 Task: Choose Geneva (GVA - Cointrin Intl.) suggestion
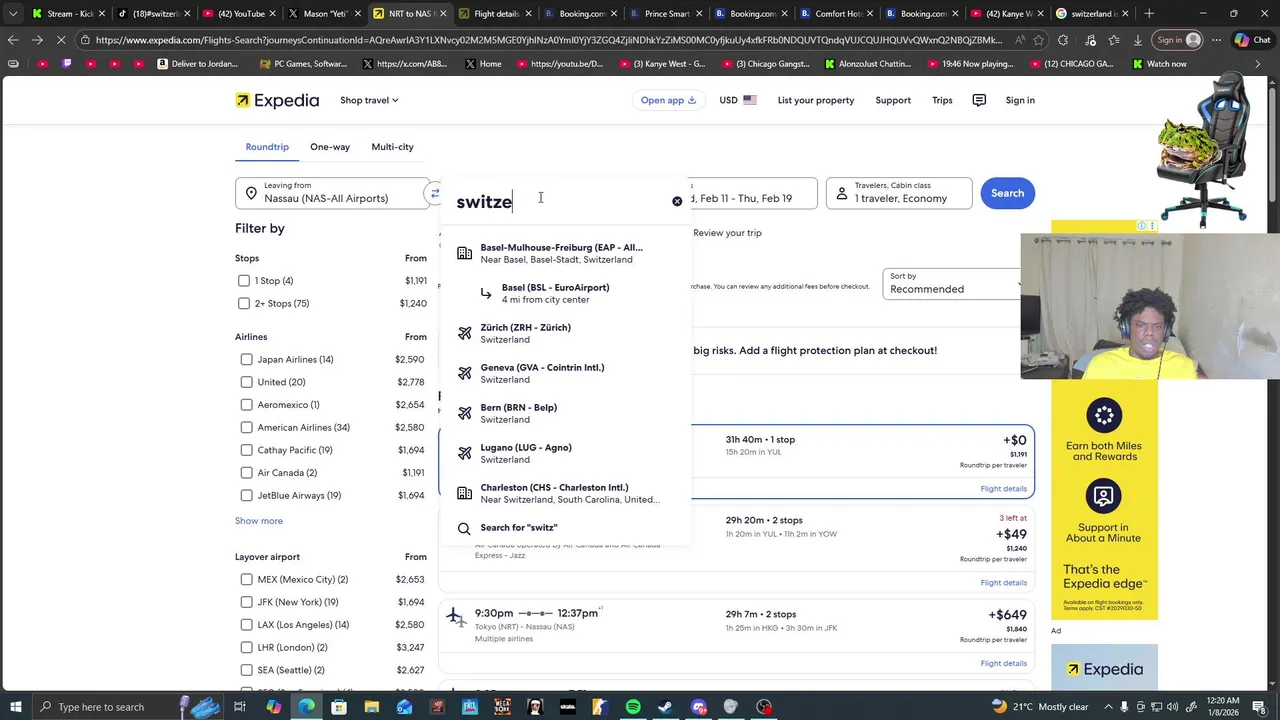click(564, 373)
